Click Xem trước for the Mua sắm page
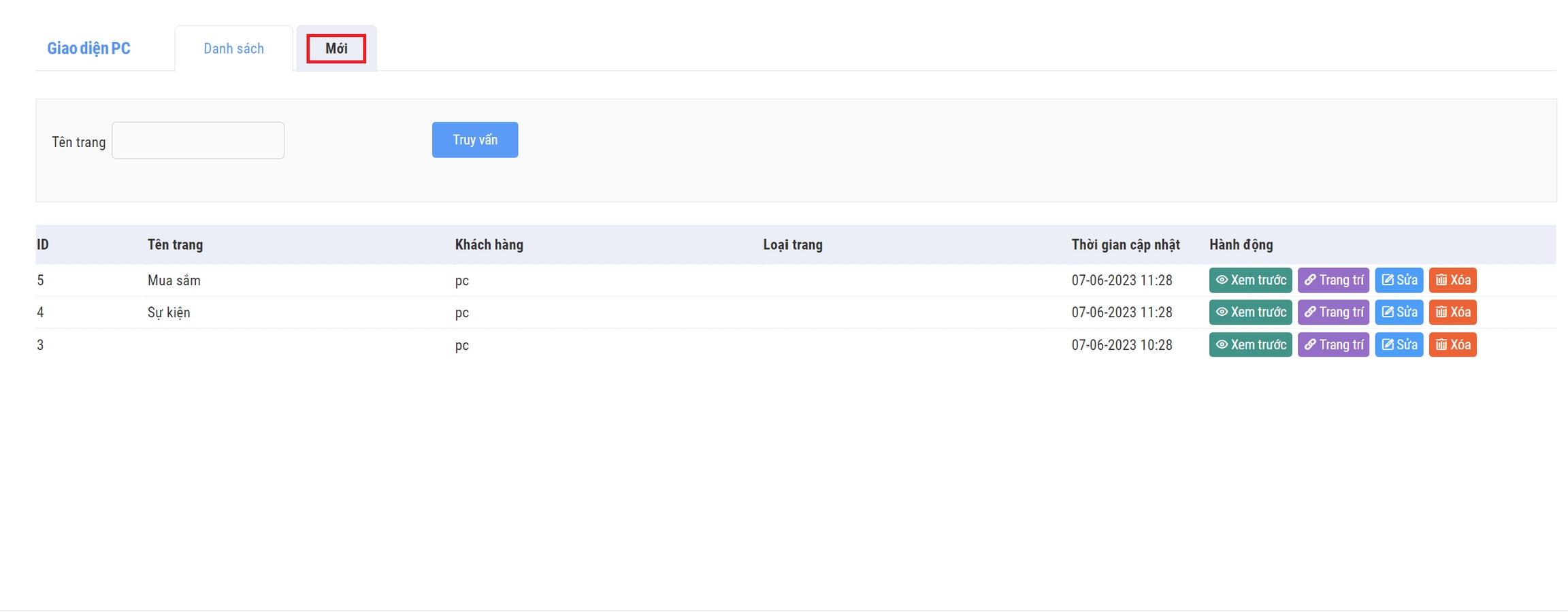 (1250, 280)
